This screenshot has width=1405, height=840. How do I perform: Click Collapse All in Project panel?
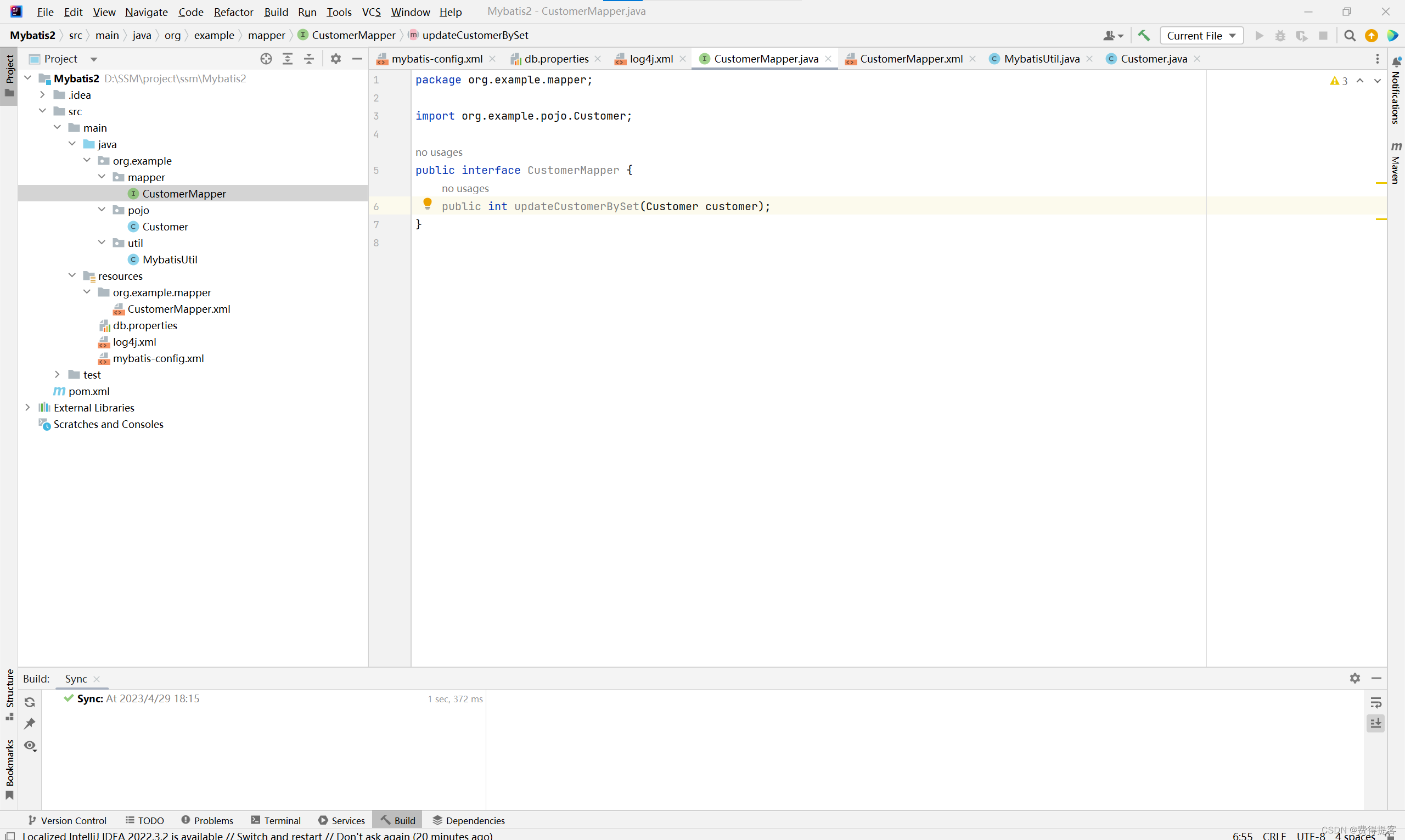click(x=309, y=59)
